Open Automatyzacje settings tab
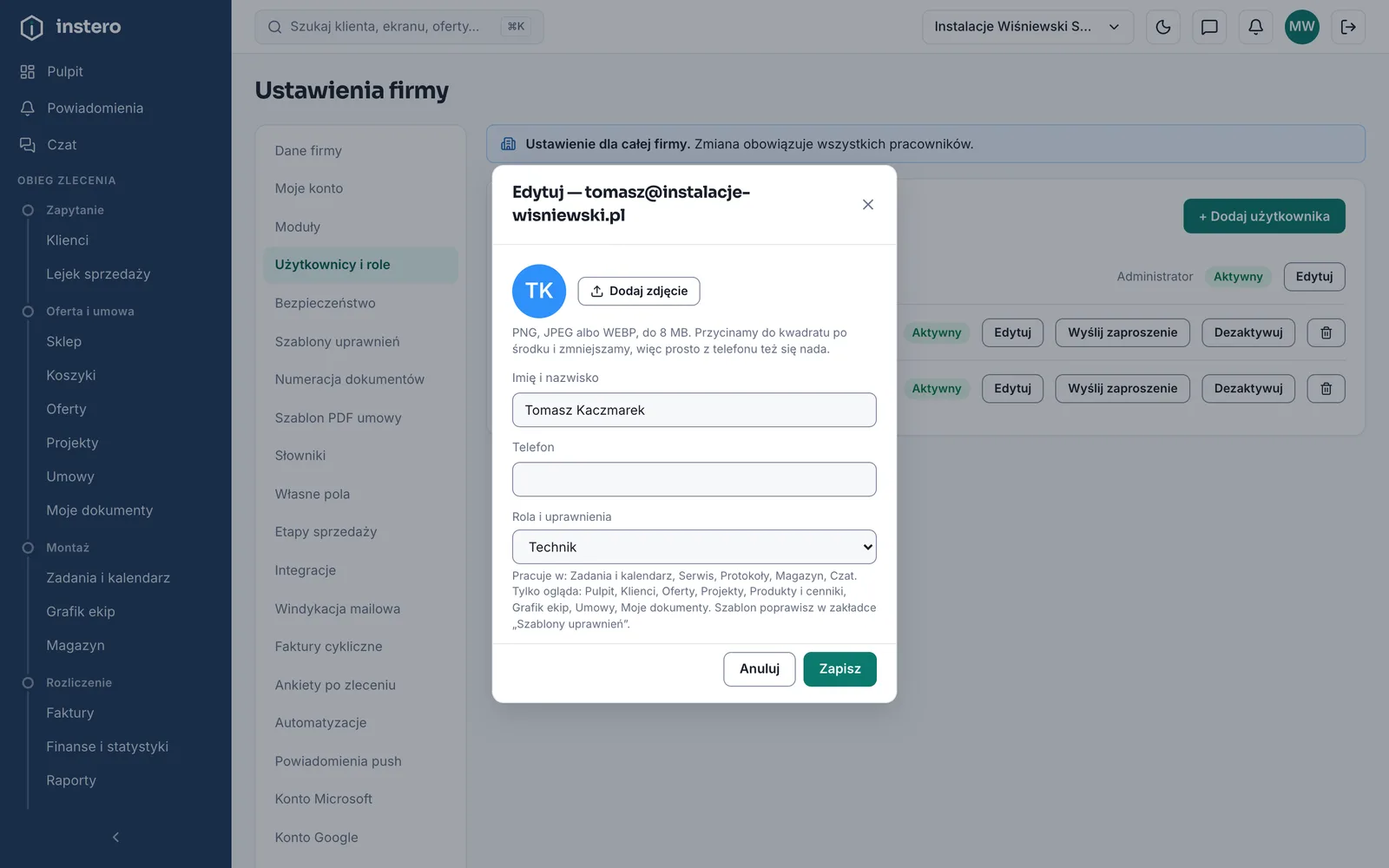Viewport: 1389px width, 868px height. pos(360,723)
